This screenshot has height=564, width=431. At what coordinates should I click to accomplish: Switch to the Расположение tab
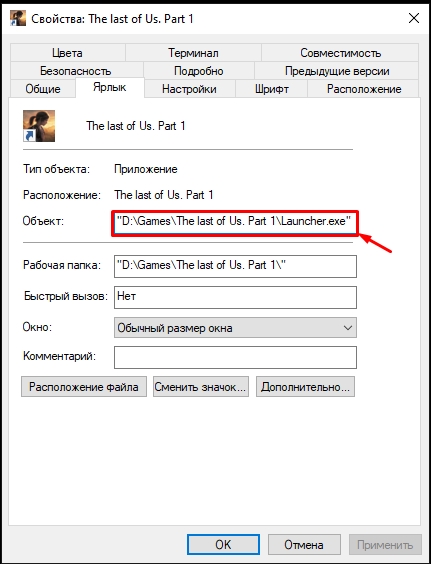(363, 88)
